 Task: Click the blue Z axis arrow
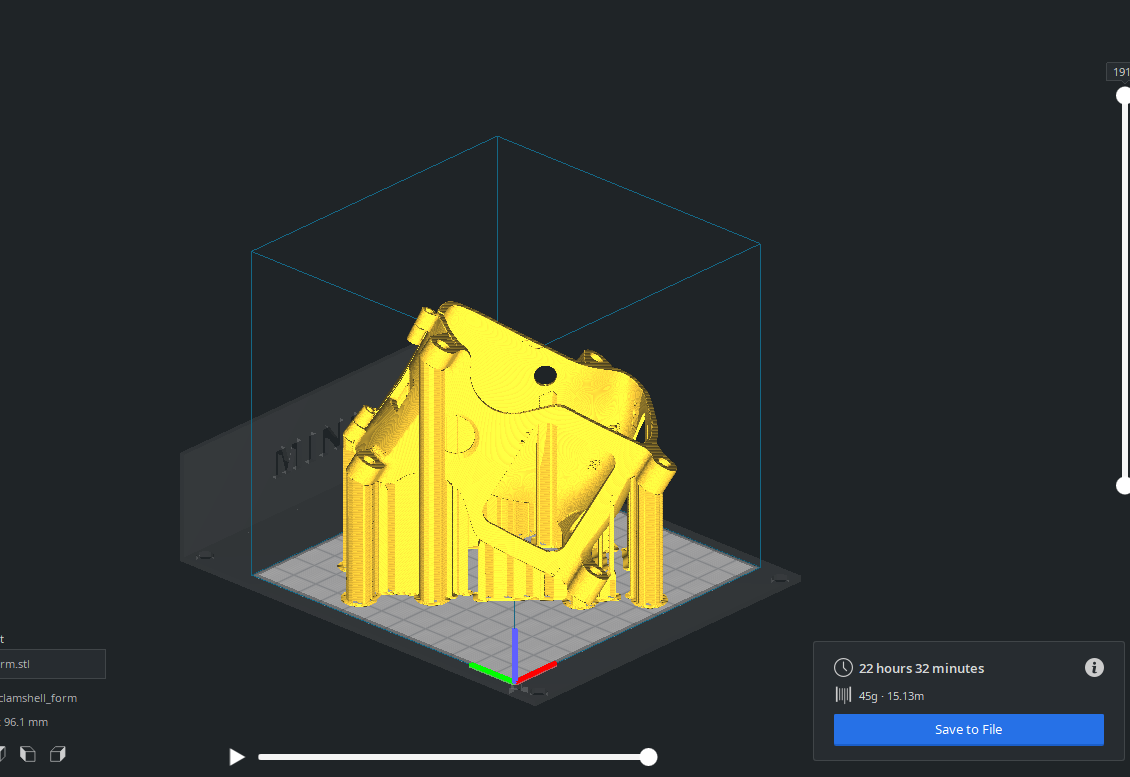(x=514, y=650)
